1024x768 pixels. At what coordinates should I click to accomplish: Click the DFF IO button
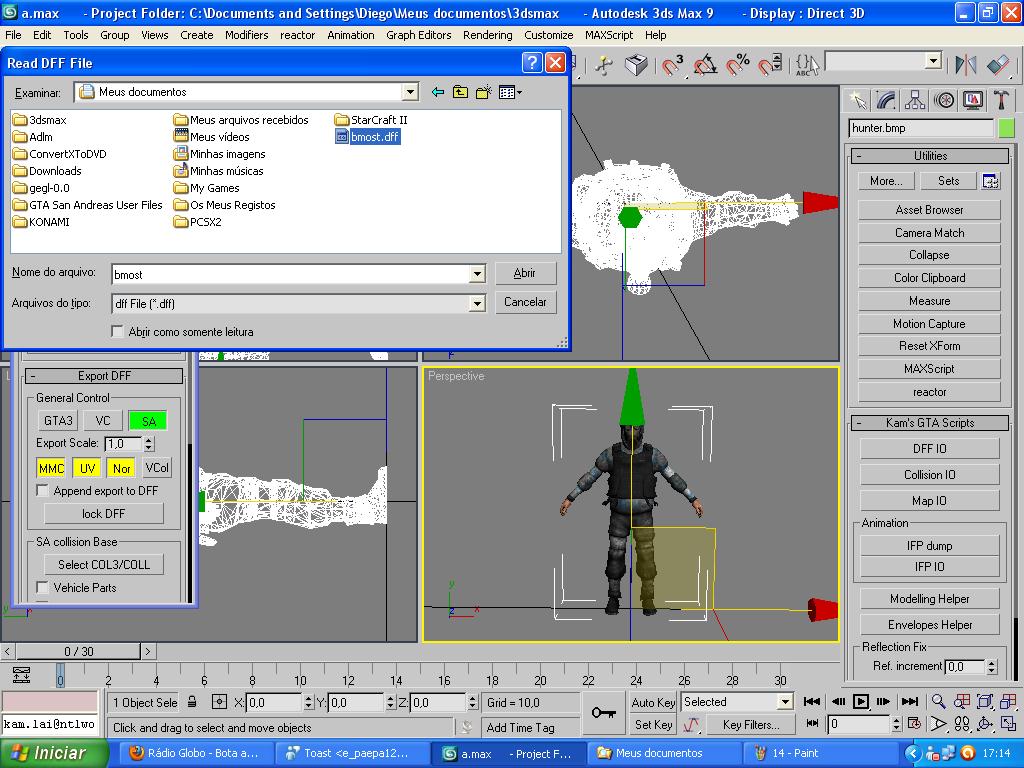click(x=929, y=449)
